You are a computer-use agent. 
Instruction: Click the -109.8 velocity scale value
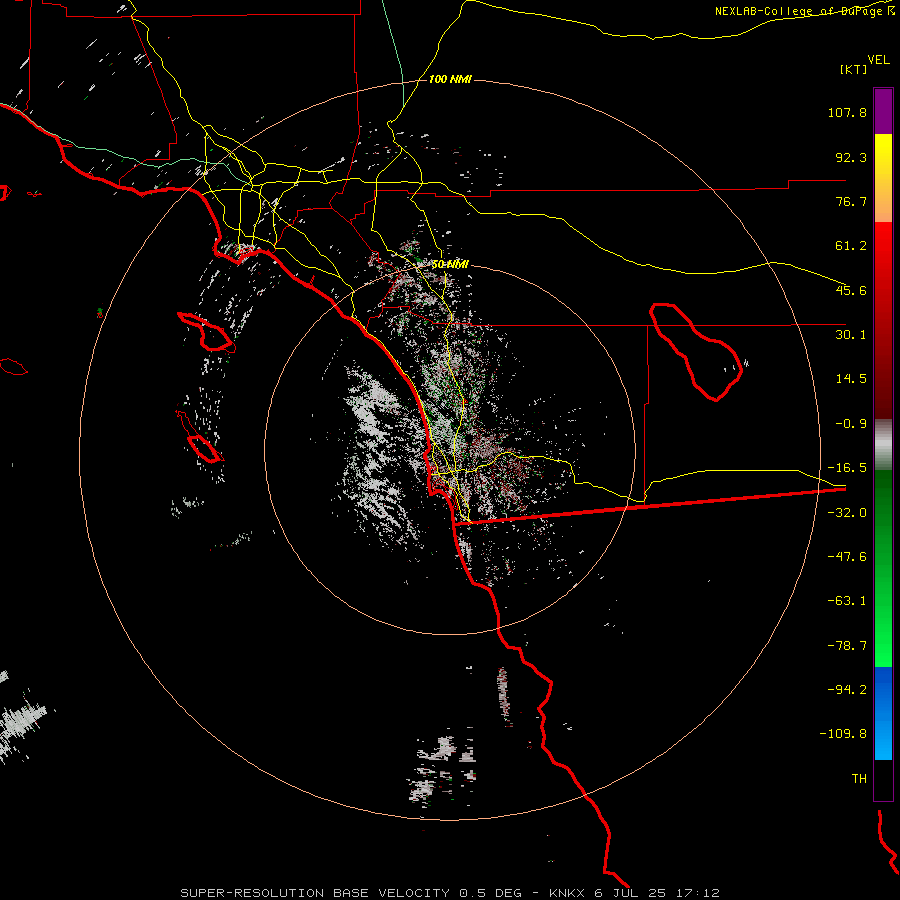coord(843,734)
